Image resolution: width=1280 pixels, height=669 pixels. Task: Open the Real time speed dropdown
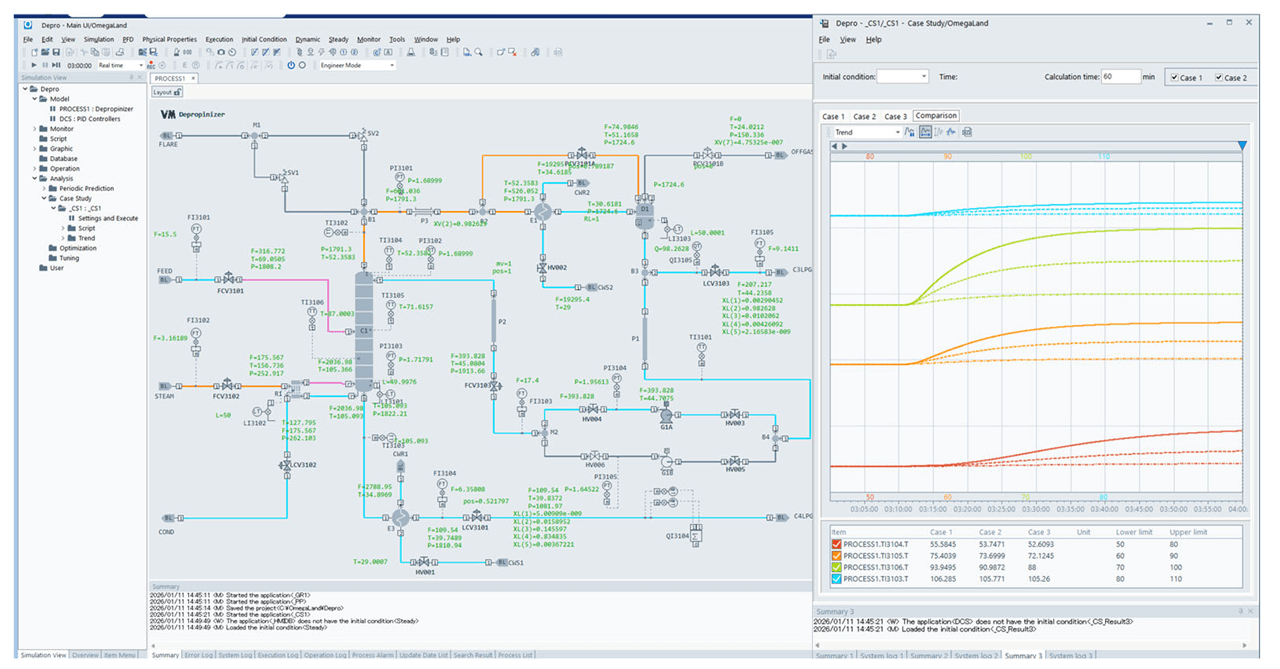click(x=140, y=65)
